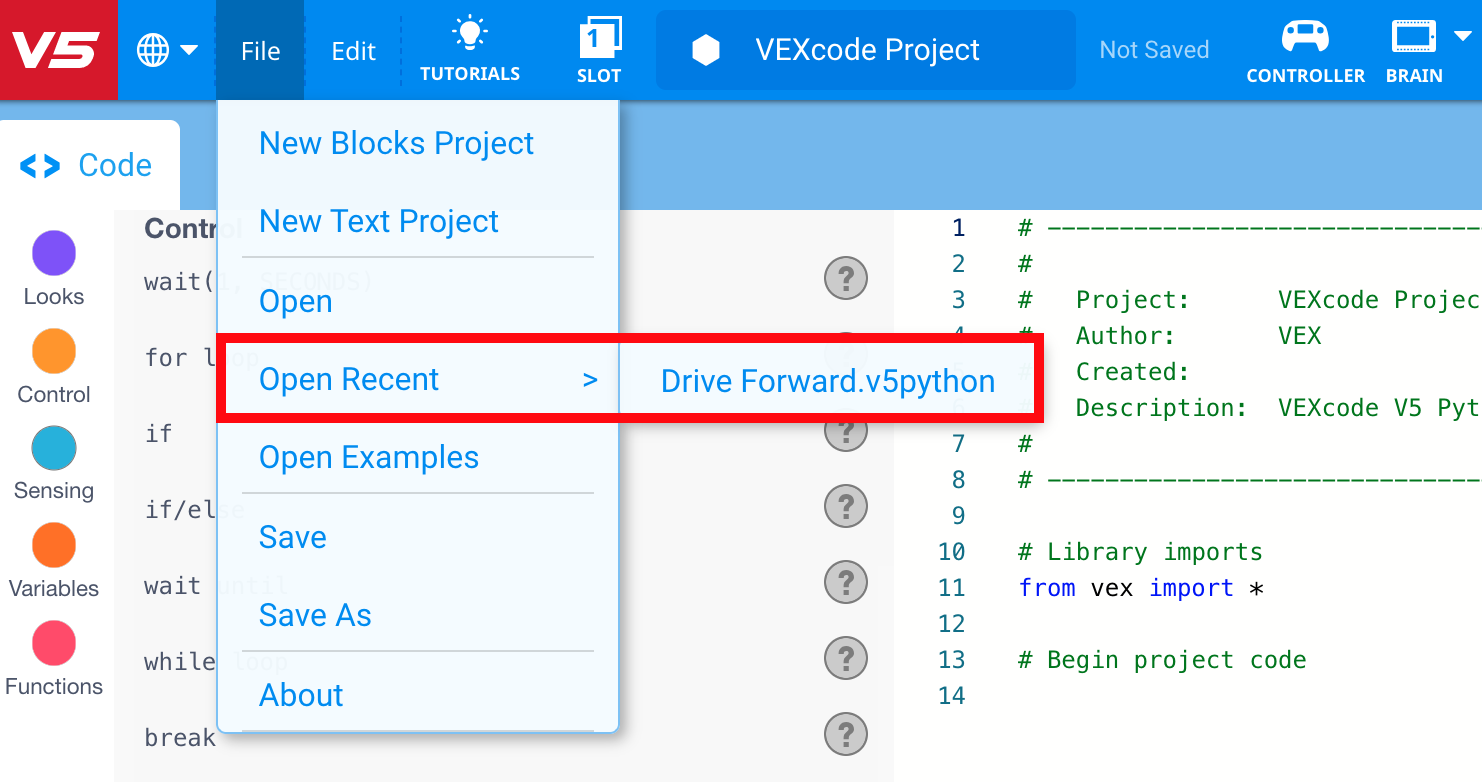Open the globe language selector
The height and width of the screenshot is (782, 1482).
pos(166,50)
